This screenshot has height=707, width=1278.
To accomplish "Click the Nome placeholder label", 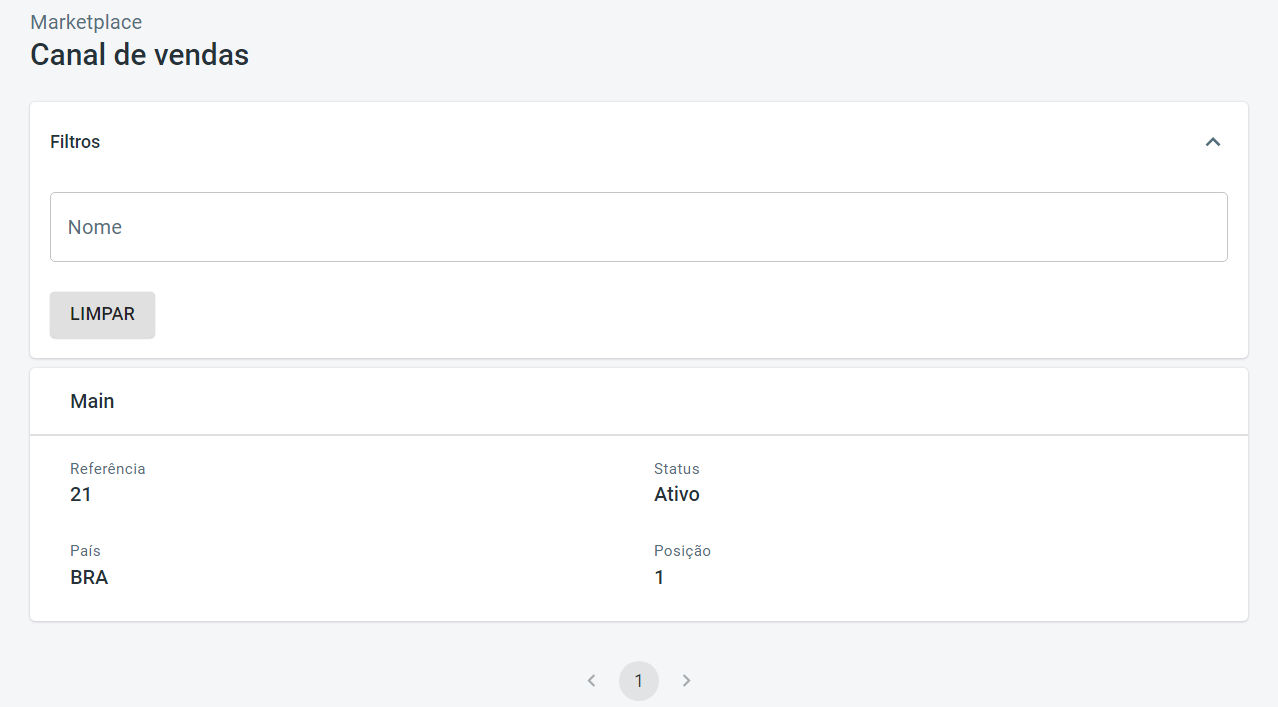I will (95, 227).
